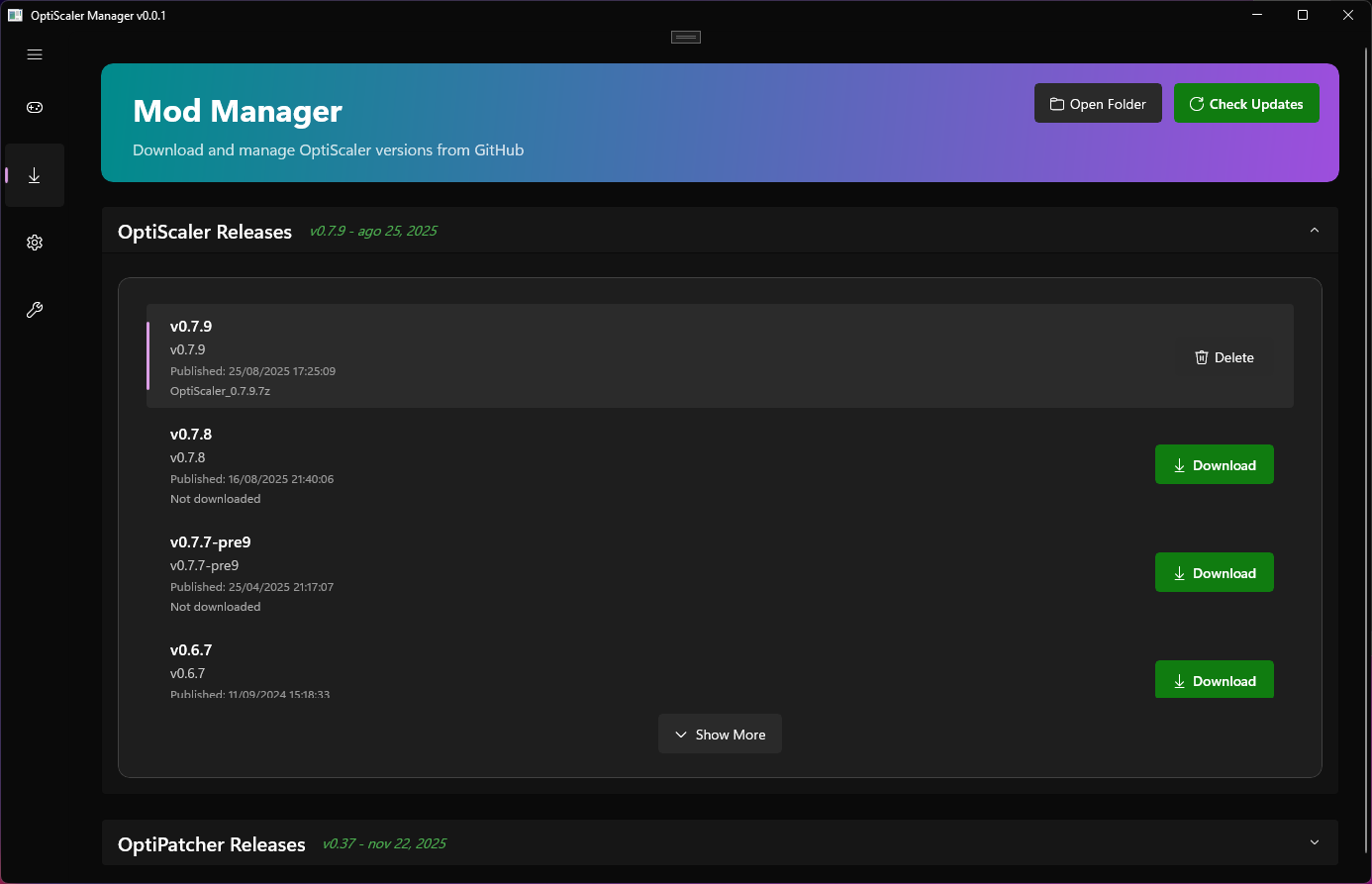This screenshot has height=884, width=1372.
Task: Open the wrench tools page
Action: click(35, 310)
